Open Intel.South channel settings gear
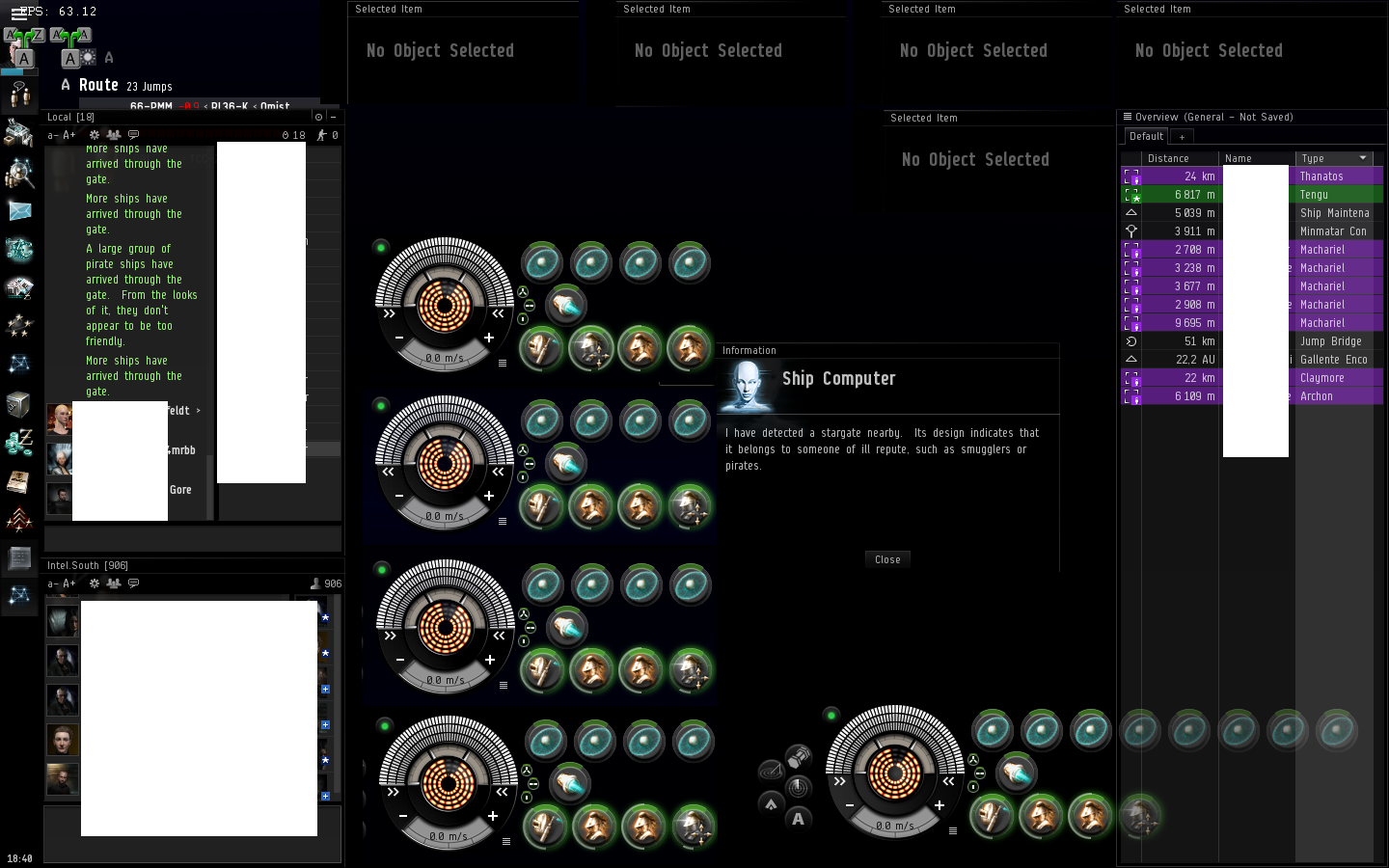The height and width of the screenshot is (868, 1389). [95, 583]
